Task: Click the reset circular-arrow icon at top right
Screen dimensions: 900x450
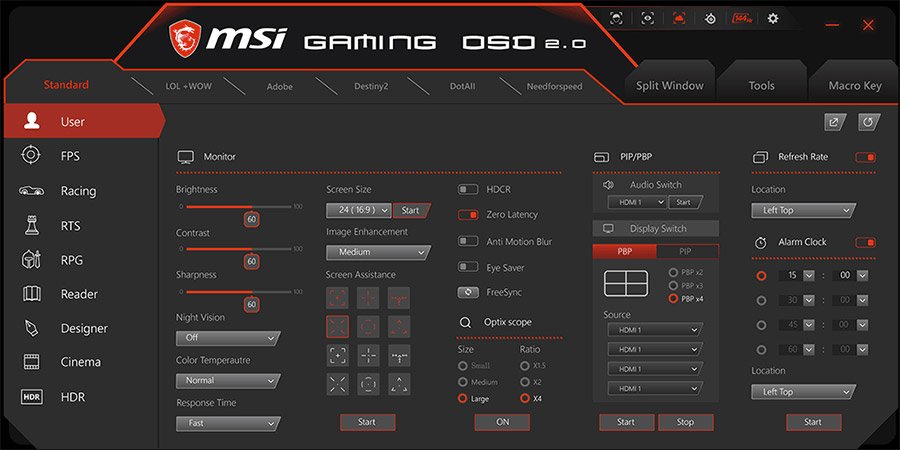Action: (869, 122)
